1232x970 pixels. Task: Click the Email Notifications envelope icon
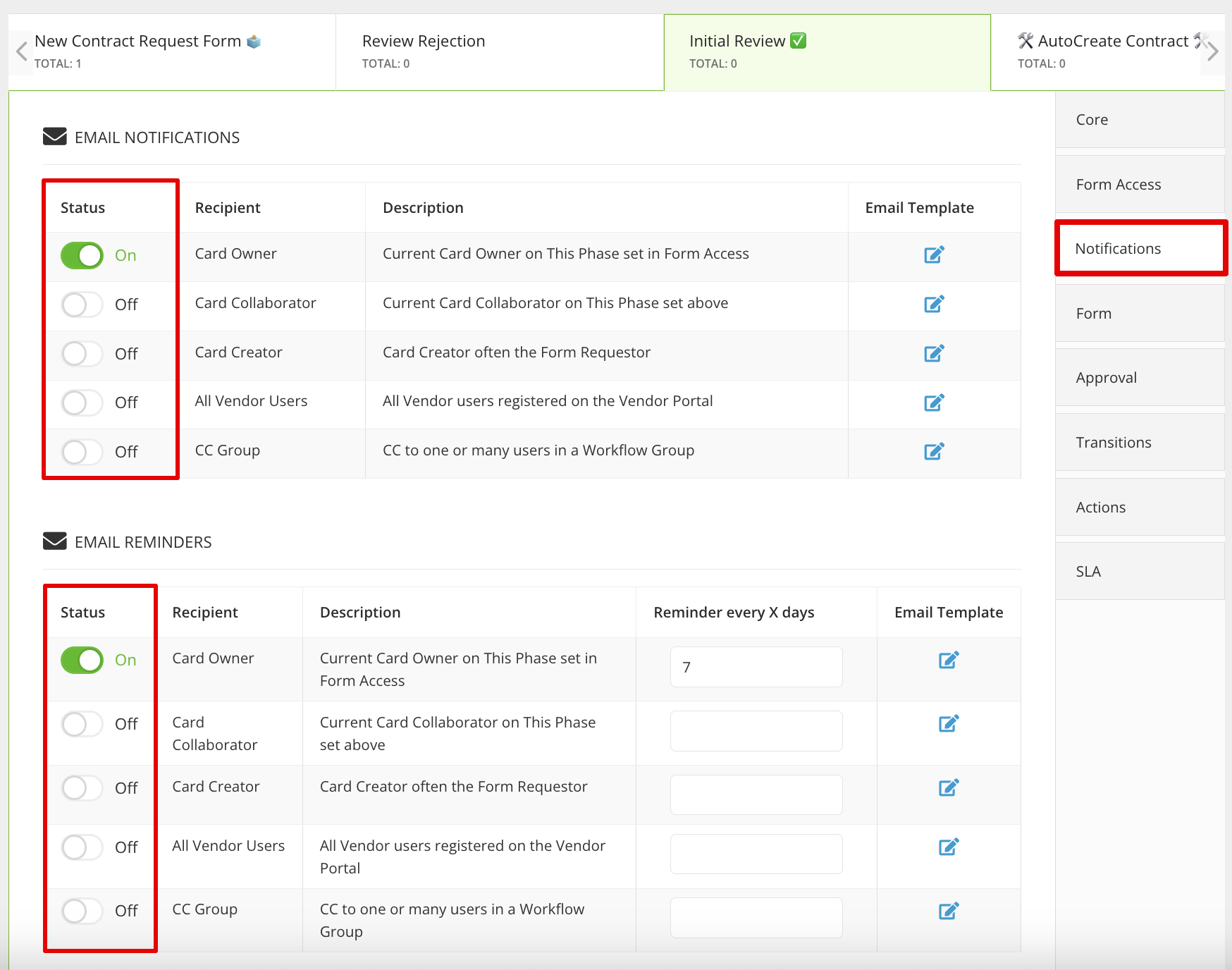coord(54,136)
